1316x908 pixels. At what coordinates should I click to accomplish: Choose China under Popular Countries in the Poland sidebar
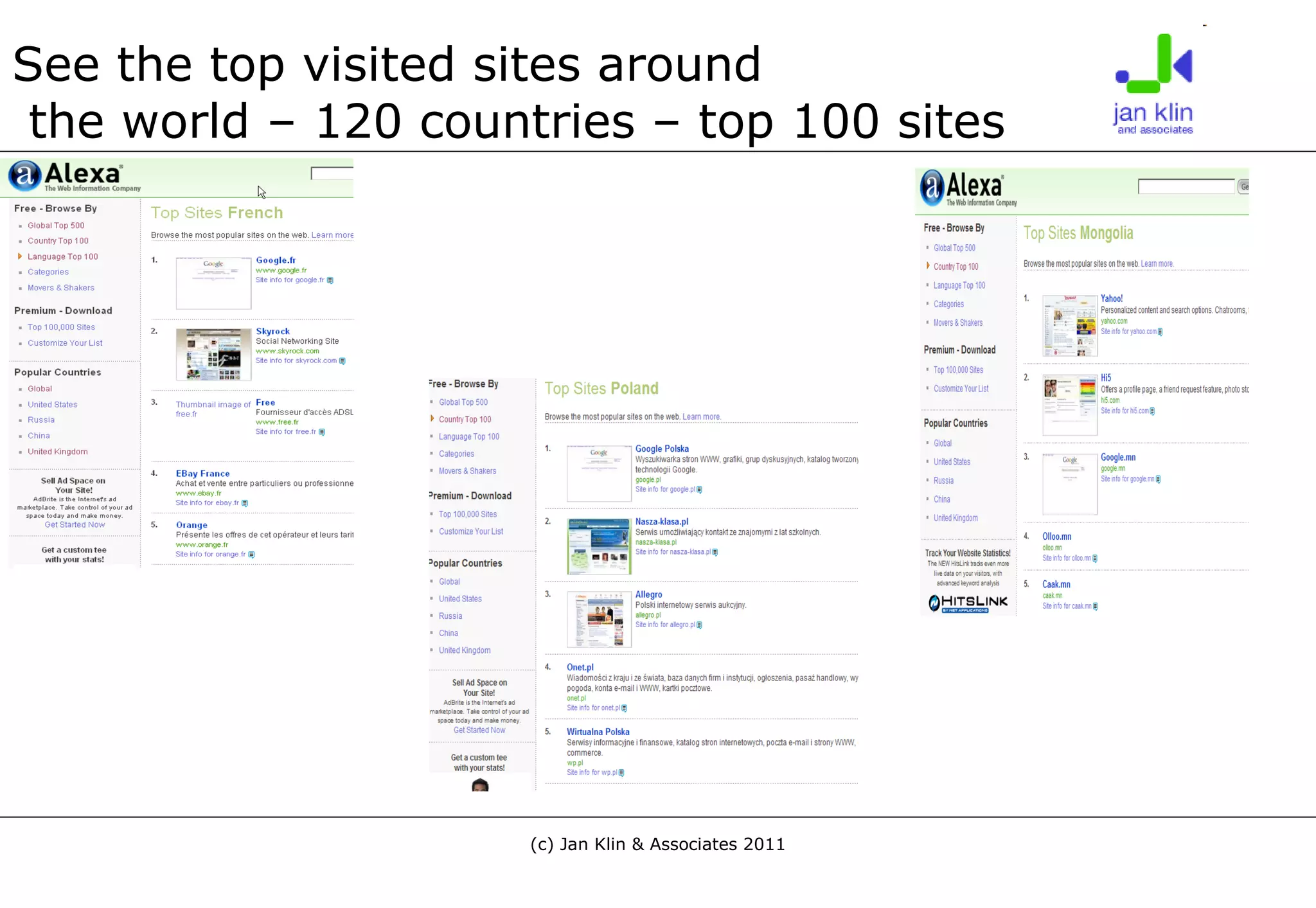[449, 633]
